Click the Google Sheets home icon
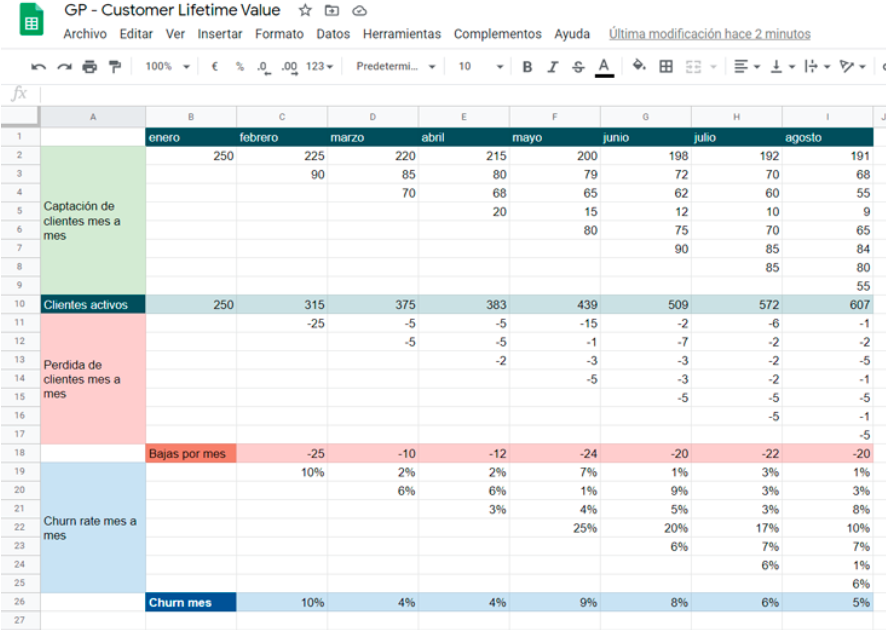Viewport: 886px width, 630px height. tap(31, 20)
